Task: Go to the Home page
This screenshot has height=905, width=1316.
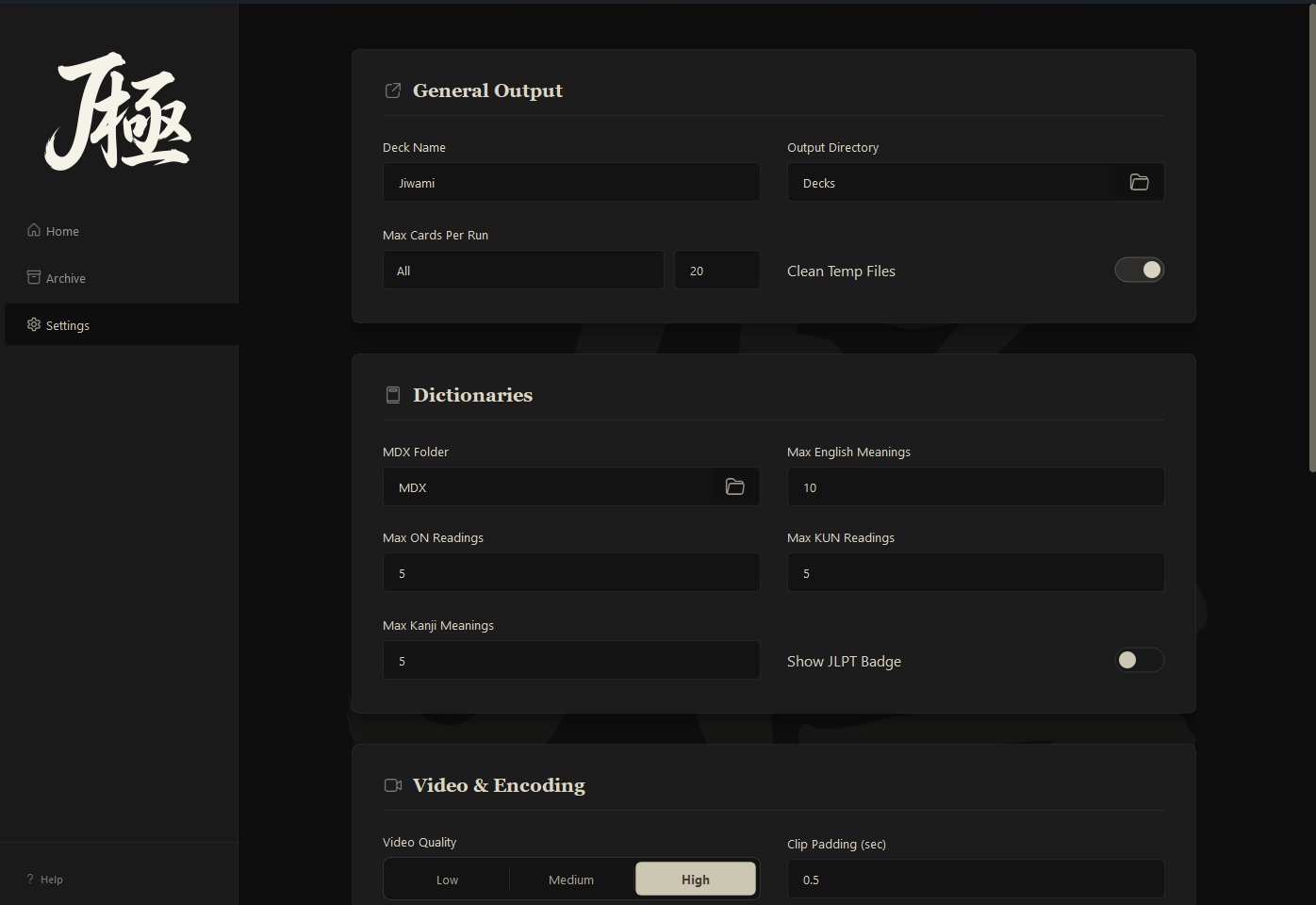Action: [x=62, y=230]
